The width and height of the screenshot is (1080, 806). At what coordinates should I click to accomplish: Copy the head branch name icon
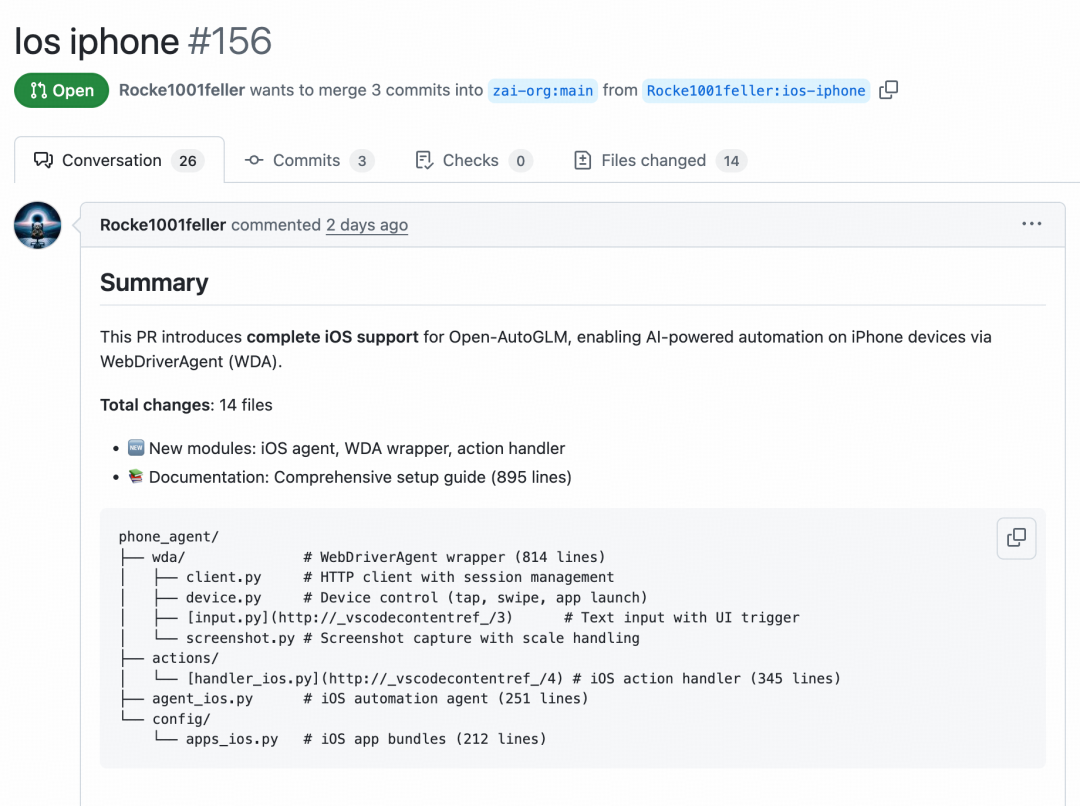(889, 90)
